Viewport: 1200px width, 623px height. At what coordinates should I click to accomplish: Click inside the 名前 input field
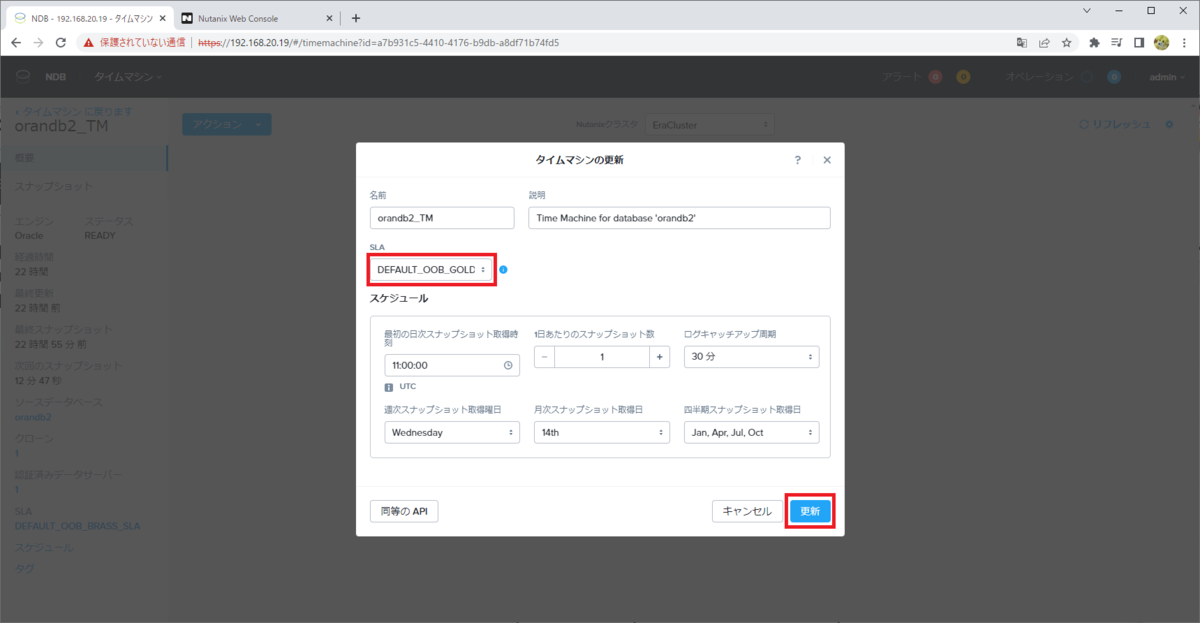click(x=441, y=217)
